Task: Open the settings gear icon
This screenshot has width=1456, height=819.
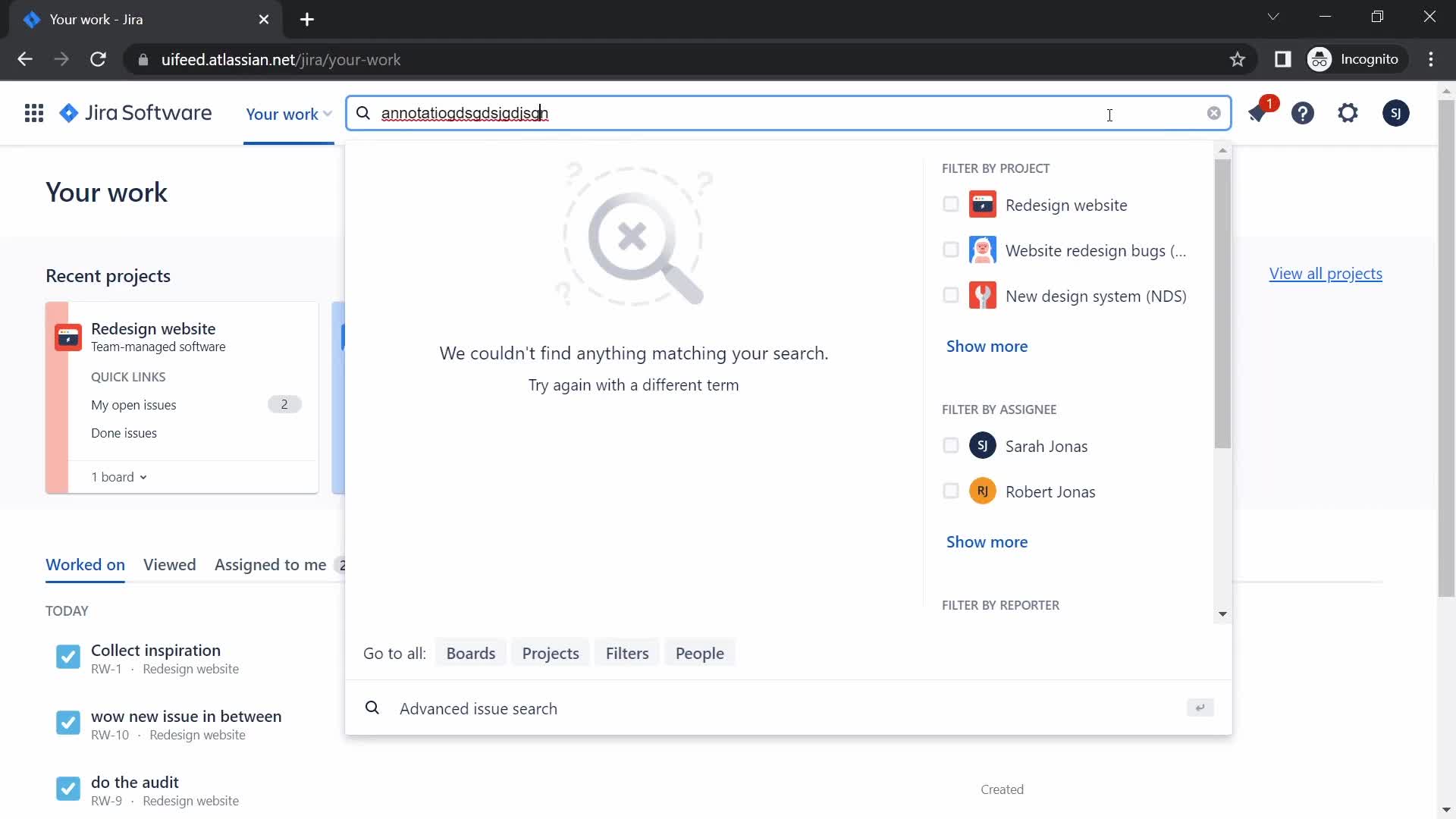Action: (x=1349, y=113)
